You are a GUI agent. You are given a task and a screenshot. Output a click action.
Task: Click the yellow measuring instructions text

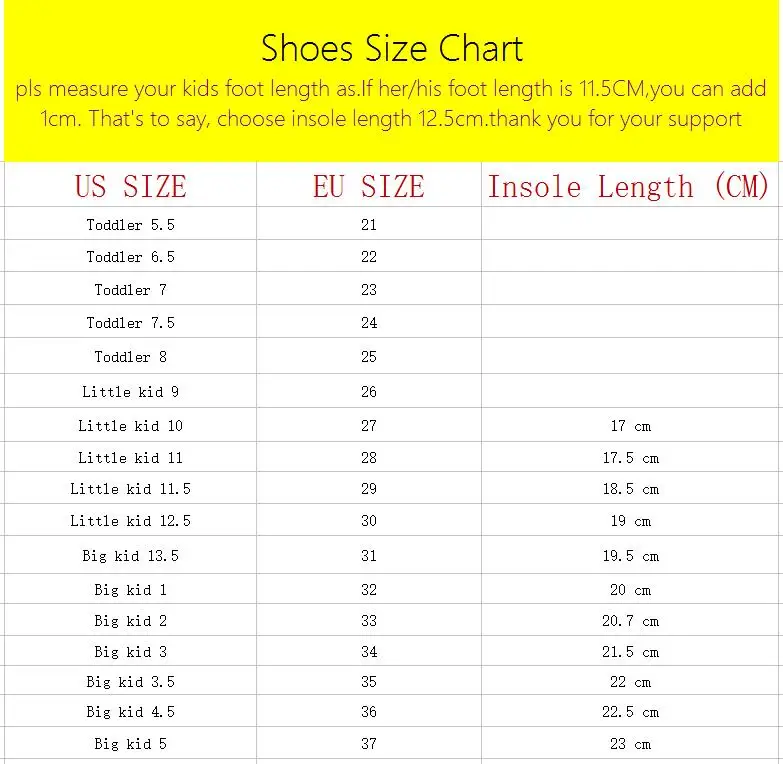click(x=391, y=104)
